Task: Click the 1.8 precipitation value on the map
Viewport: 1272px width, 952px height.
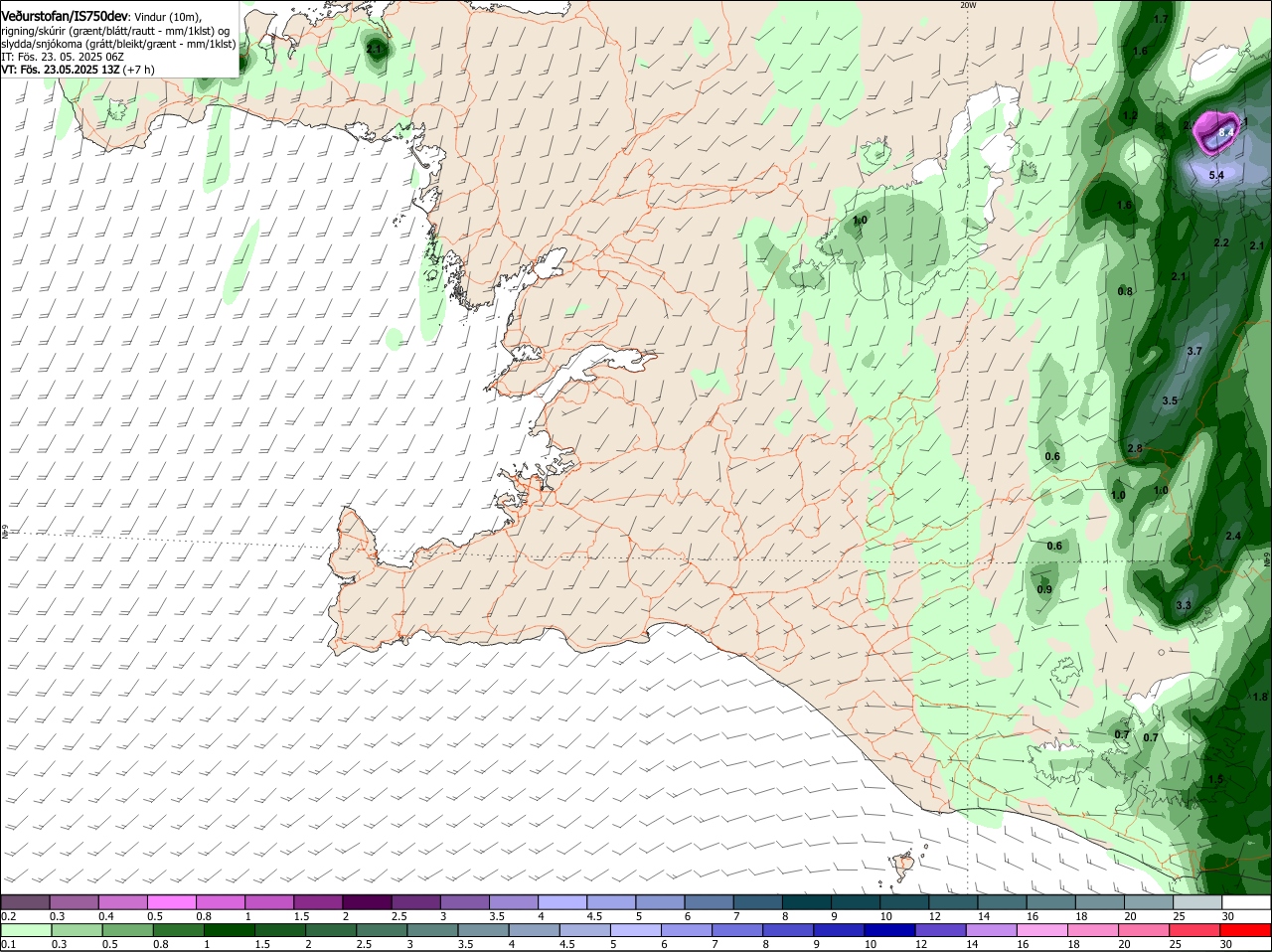Action: coord(1262,697)
